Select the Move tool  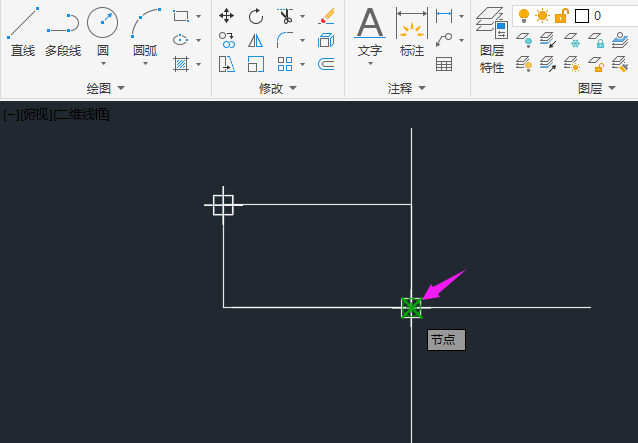coord(226,16)
